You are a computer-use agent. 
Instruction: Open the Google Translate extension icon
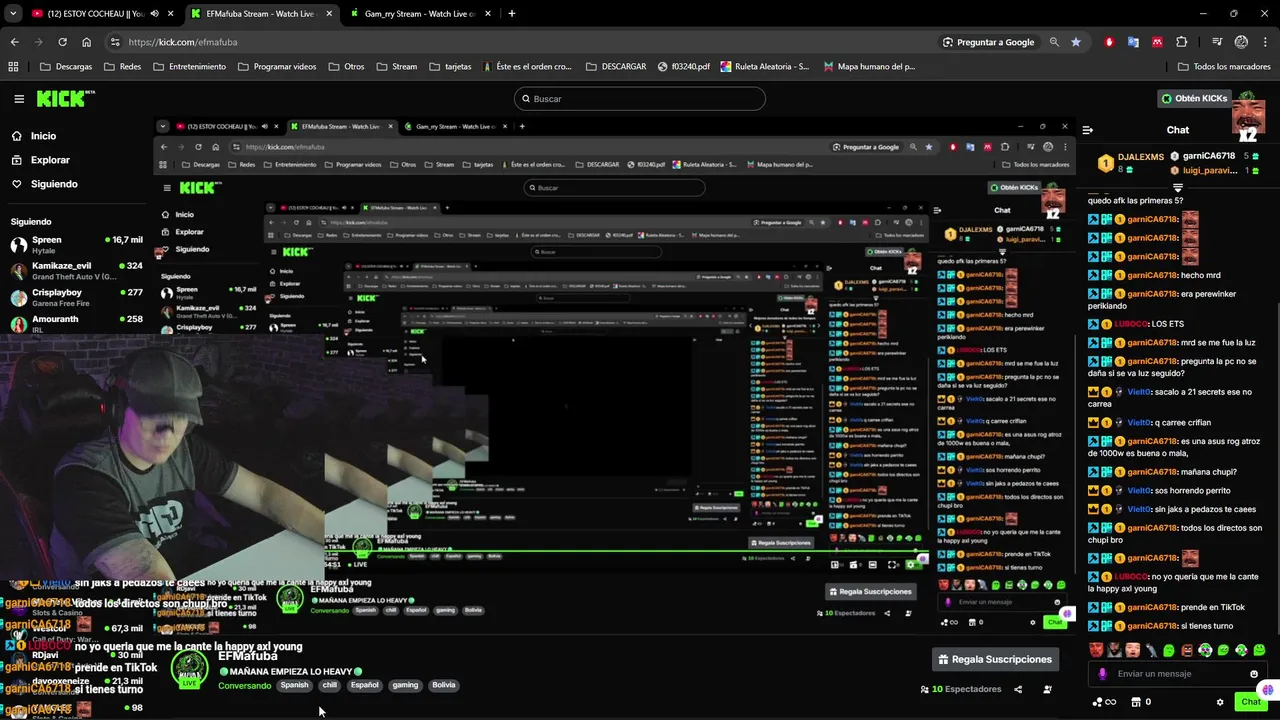(1133, 42)
